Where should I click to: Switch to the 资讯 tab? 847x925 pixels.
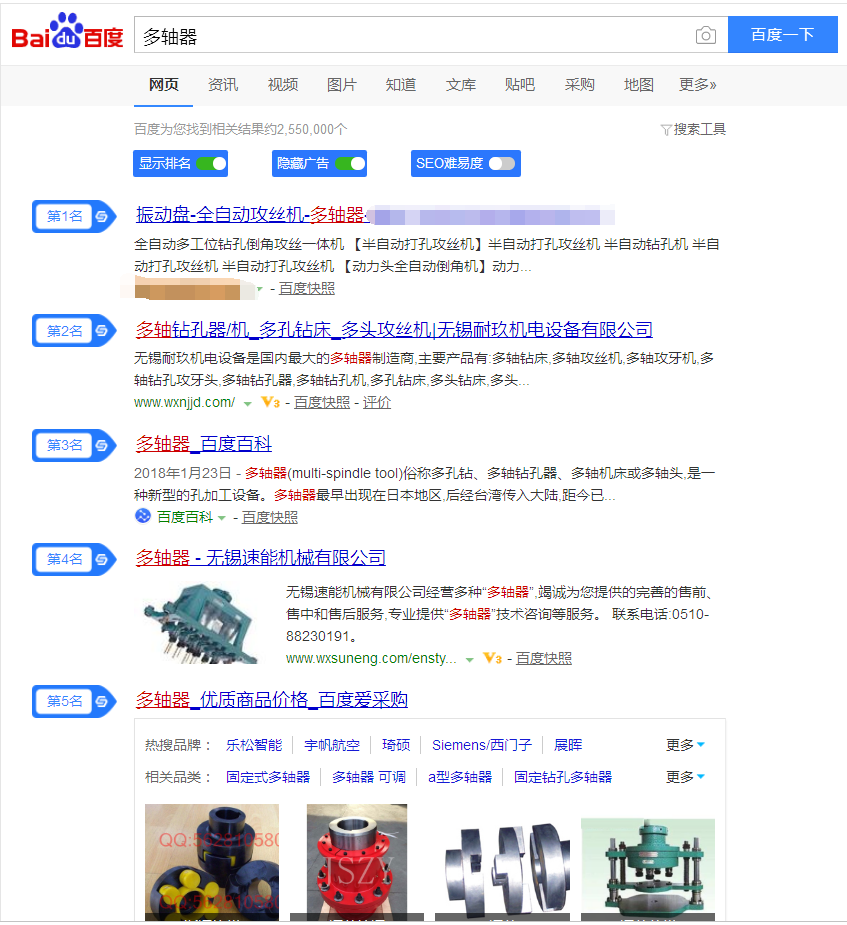coord(223,85)
